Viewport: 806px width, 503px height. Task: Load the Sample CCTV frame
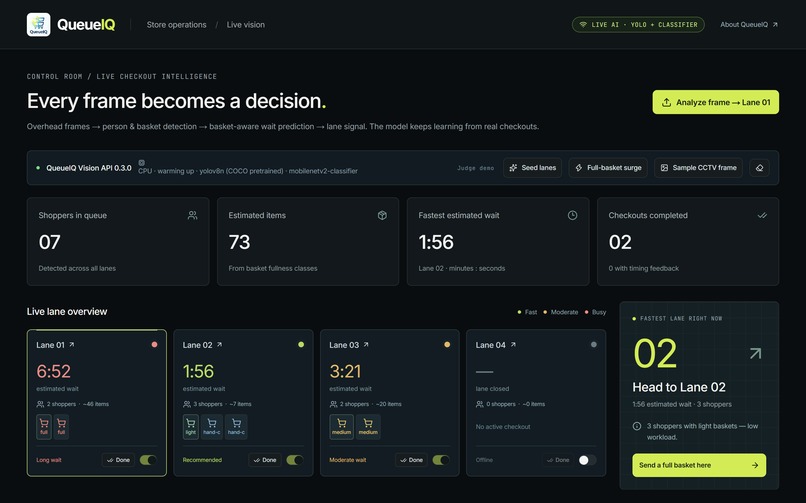(699, 167)
